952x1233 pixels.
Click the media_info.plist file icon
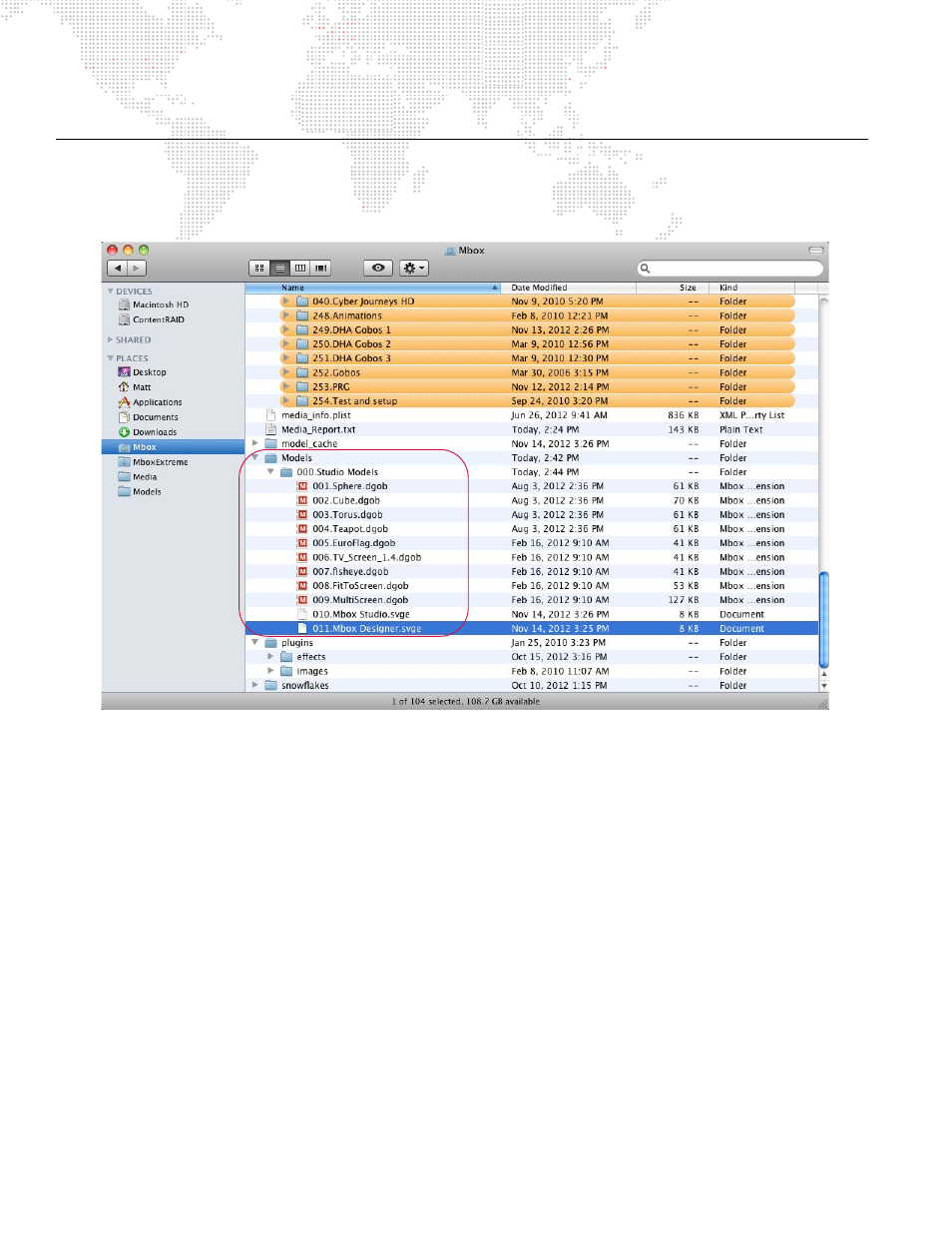(x=270, y=415)
